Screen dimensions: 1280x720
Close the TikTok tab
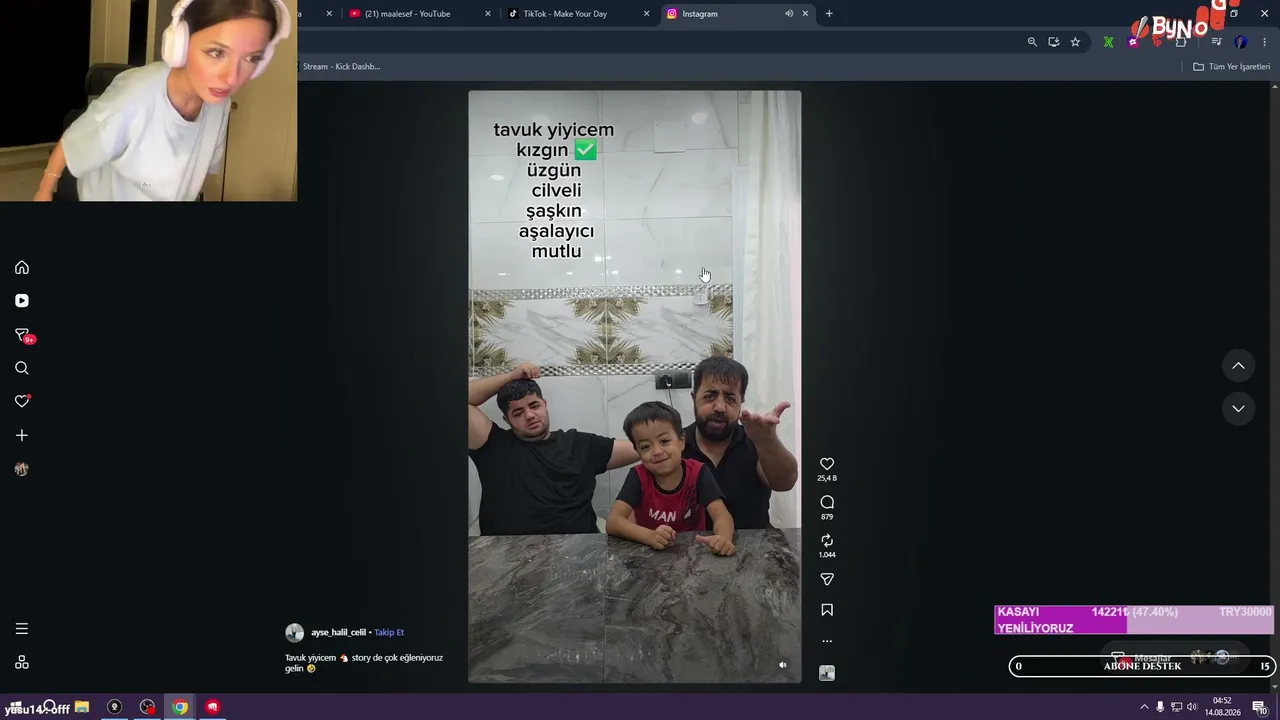click(646, 14)
